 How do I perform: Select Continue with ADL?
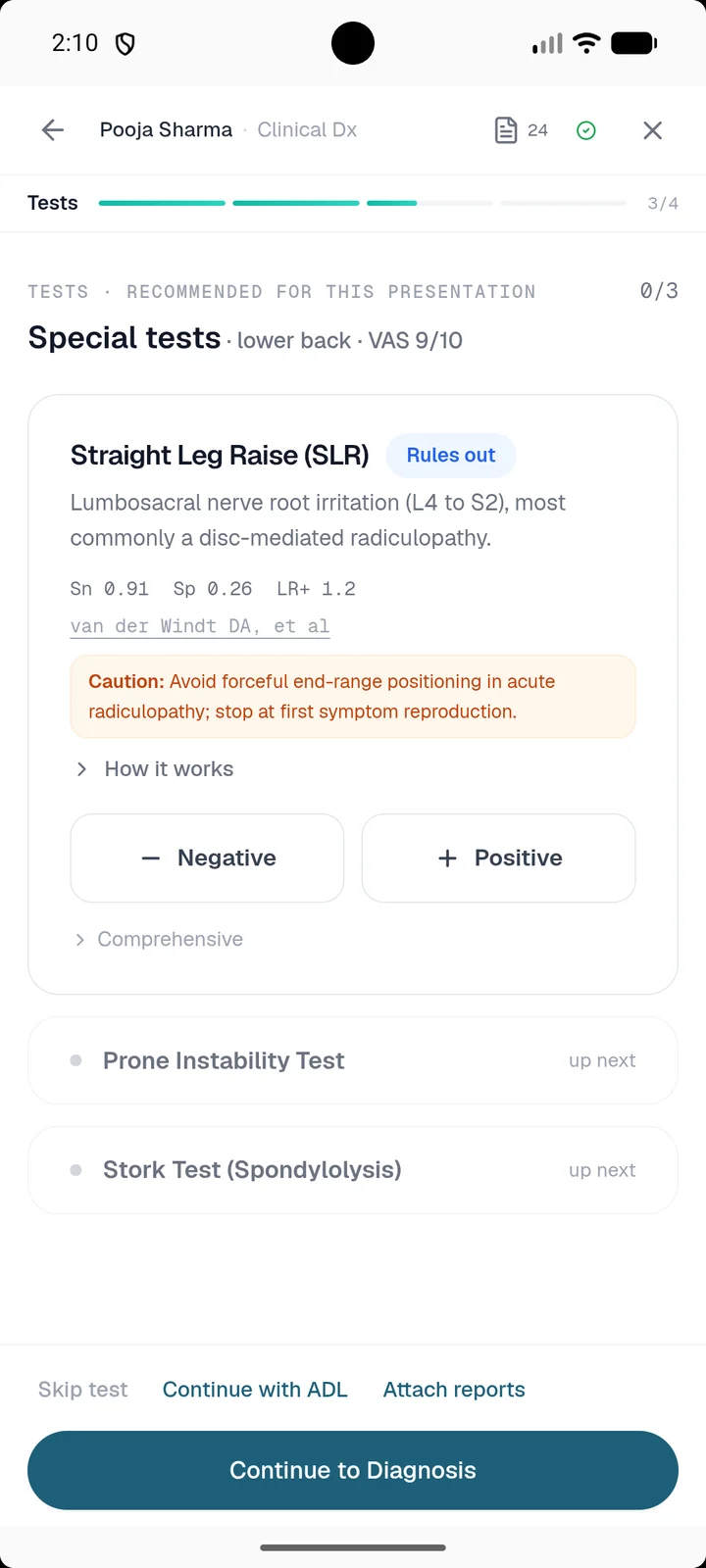[x=255, y=1390]
